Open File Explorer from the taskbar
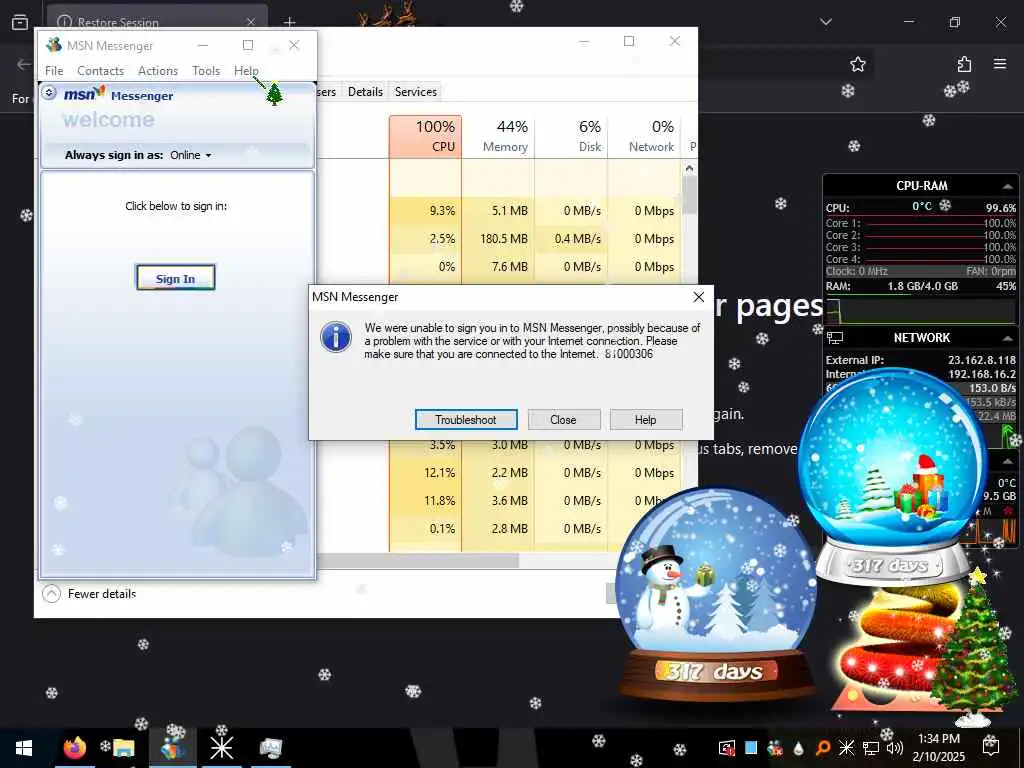Viewport: 1024px width, 768px height. pyautogui.click(x=123, y=748)
